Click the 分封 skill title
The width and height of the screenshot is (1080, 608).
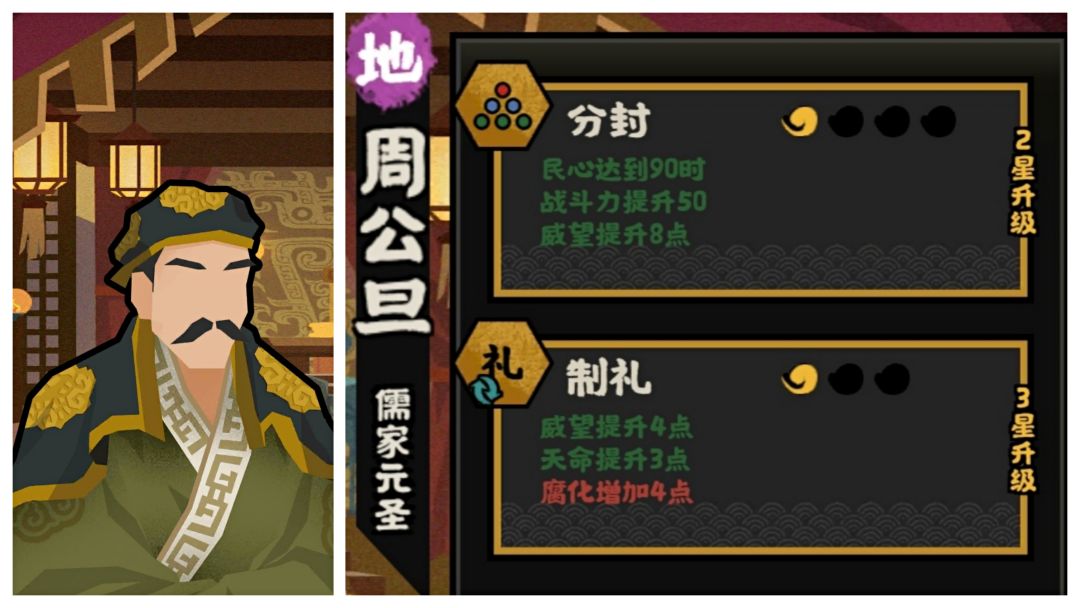609,121
